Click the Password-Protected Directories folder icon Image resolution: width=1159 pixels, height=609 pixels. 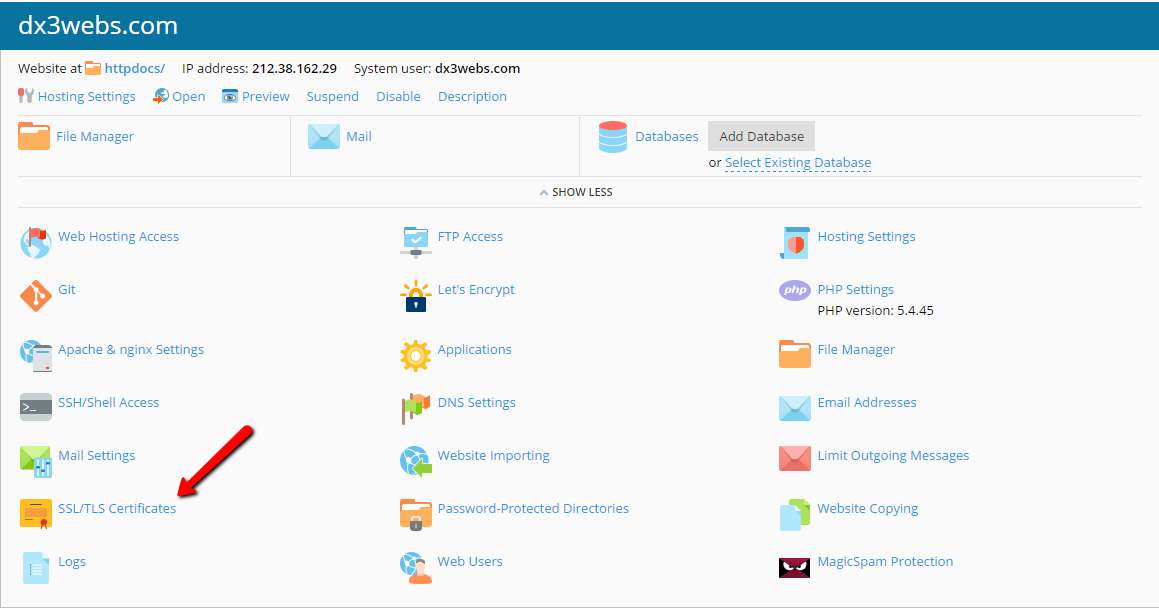(415, 514)
